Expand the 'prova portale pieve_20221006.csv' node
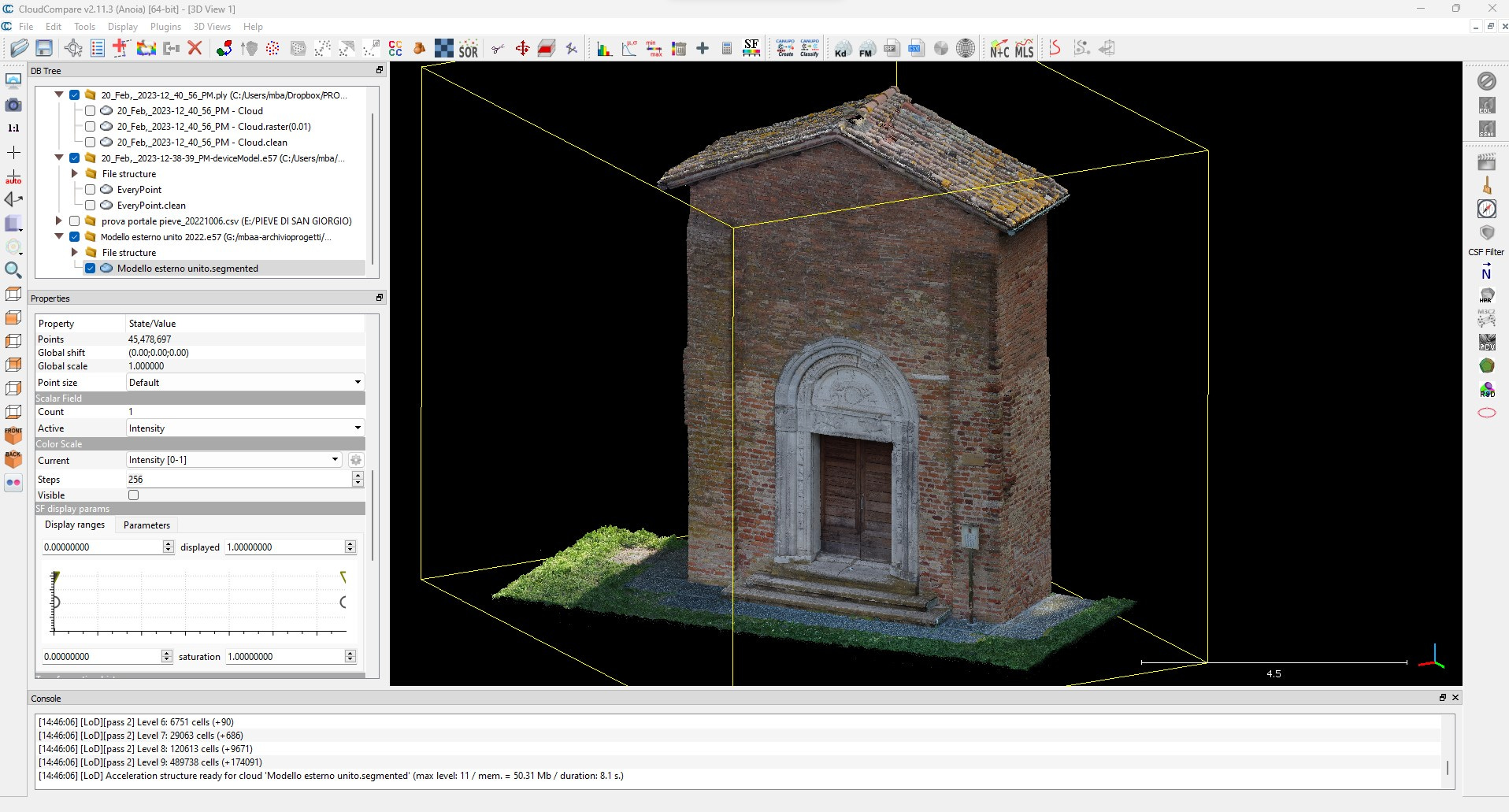 (58, 221)
